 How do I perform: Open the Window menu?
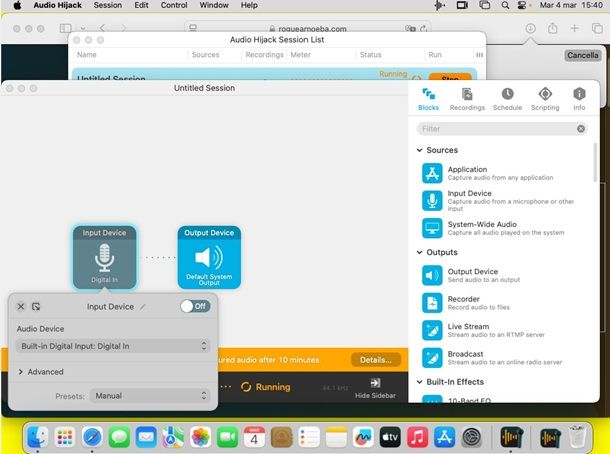click(214, 5)
